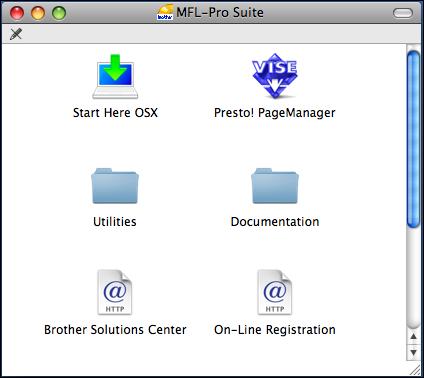Open the Documentation folder icon
This screenshot has height=378, width=424.
275,186
